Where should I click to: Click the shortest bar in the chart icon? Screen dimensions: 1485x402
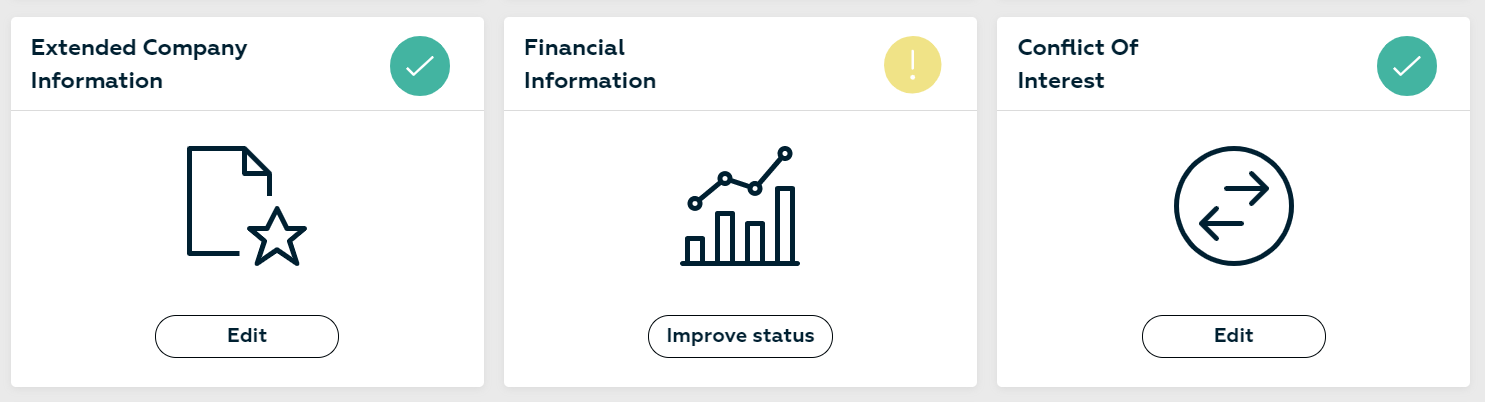694,250
